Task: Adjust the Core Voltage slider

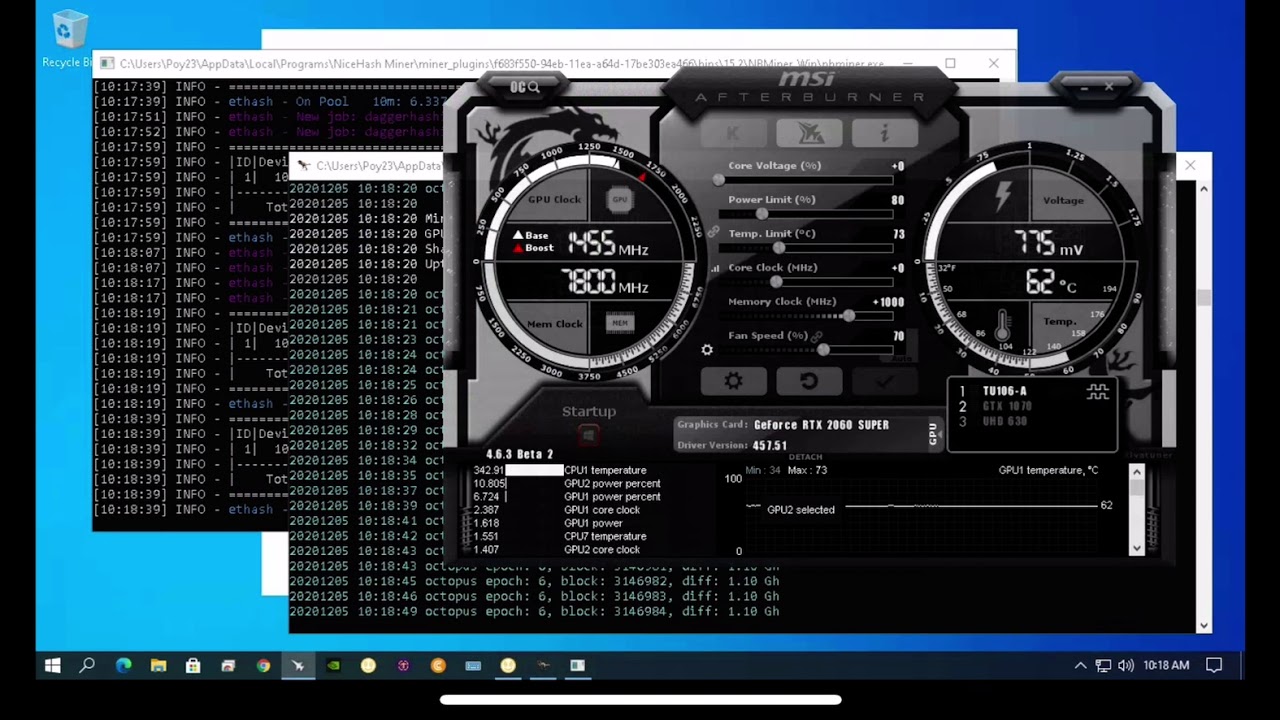Action: pos(806,180)
